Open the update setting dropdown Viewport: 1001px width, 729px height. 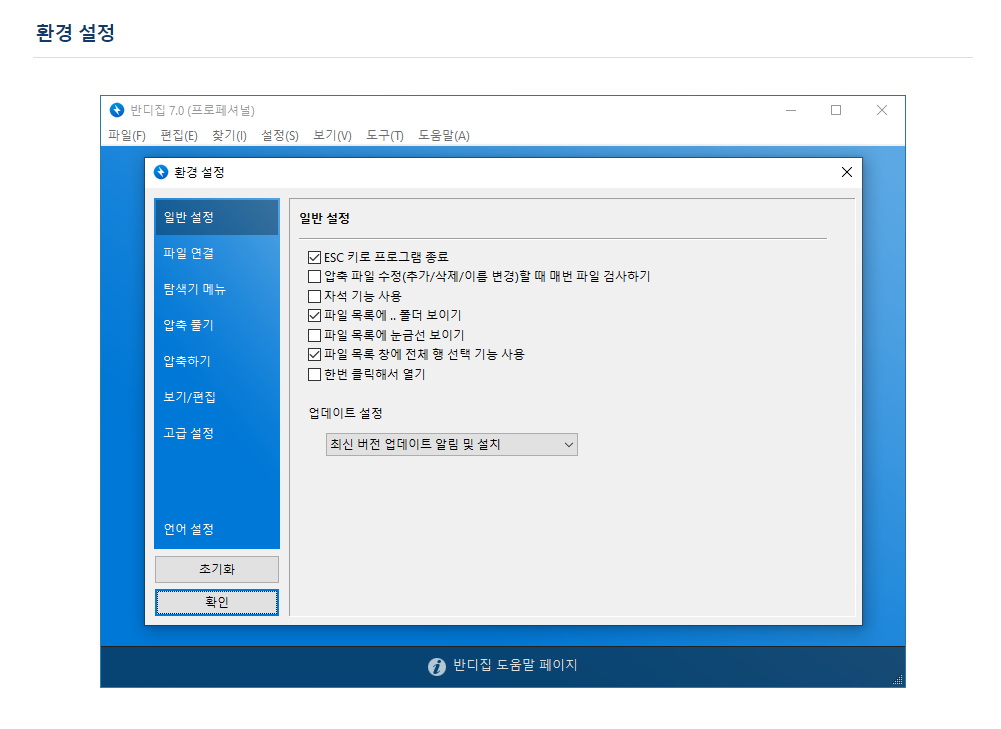566,444
